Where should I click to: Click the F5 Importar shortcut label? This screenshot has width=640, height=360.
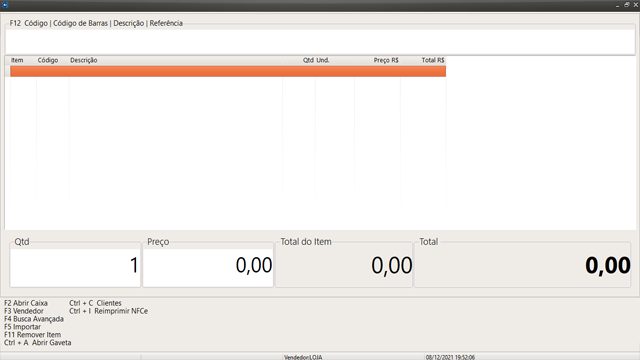coord(22,327)
